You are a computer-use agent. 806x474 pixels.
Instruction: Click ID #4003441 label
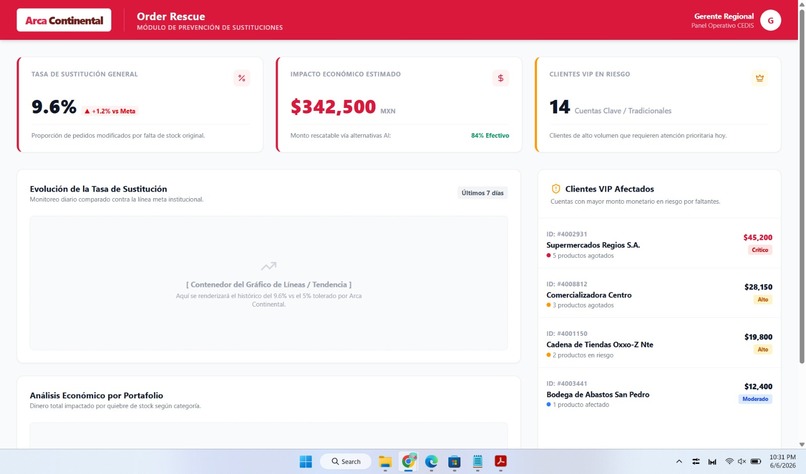click(566, 384)
